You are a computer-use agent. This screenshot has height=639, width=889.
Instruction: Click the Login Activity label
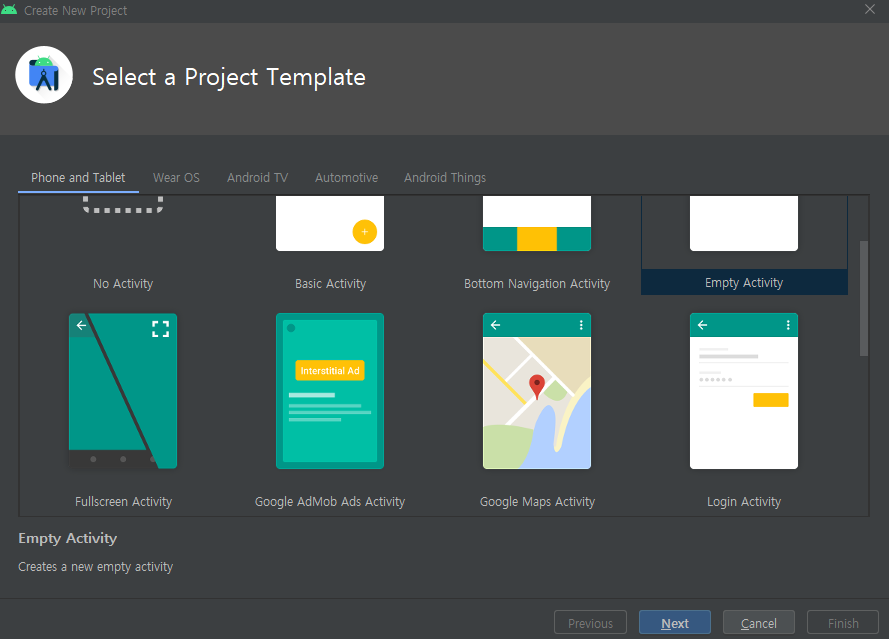(x=744, y=502)
